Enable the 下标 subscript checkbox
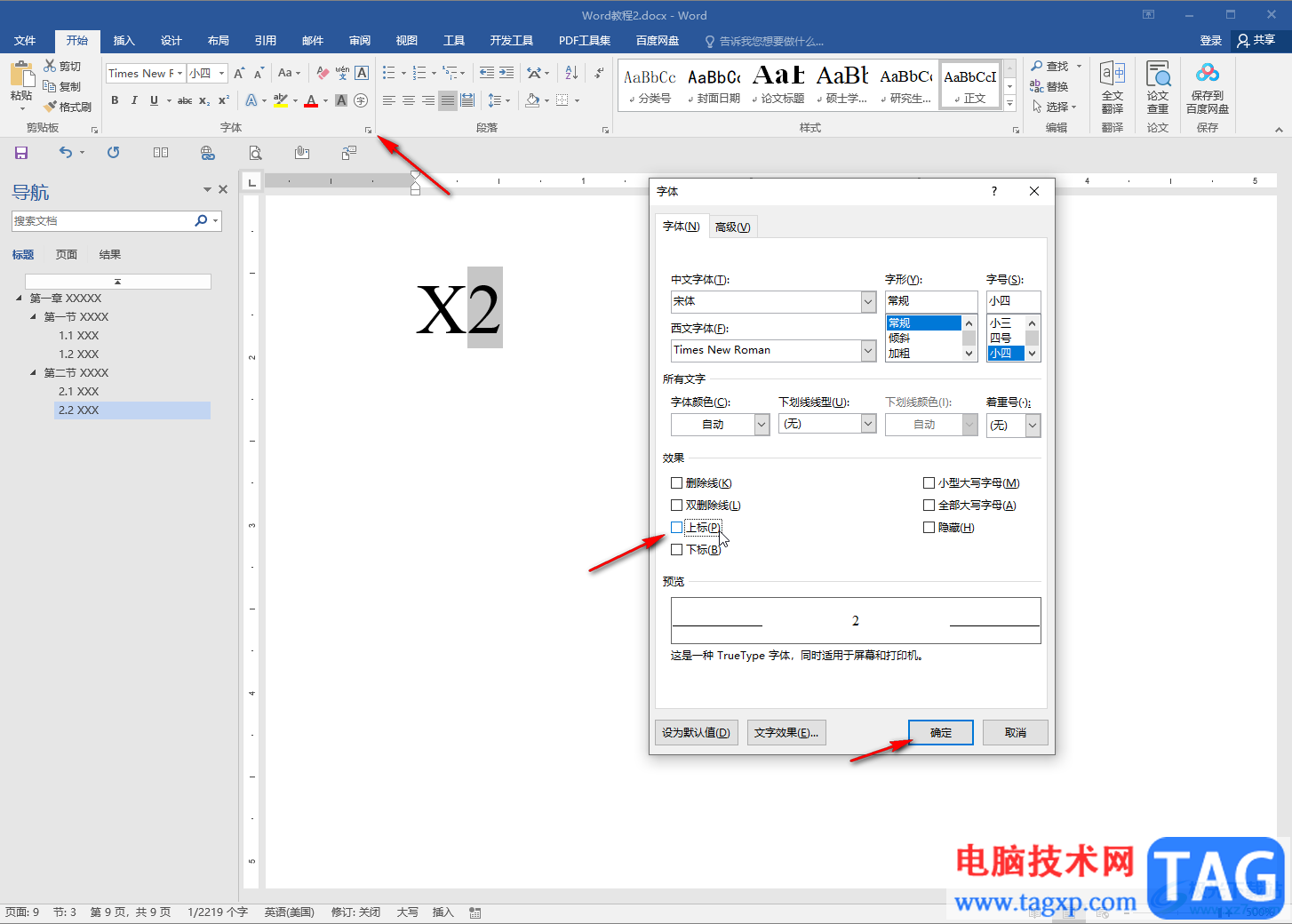 [x=676, y=550]
